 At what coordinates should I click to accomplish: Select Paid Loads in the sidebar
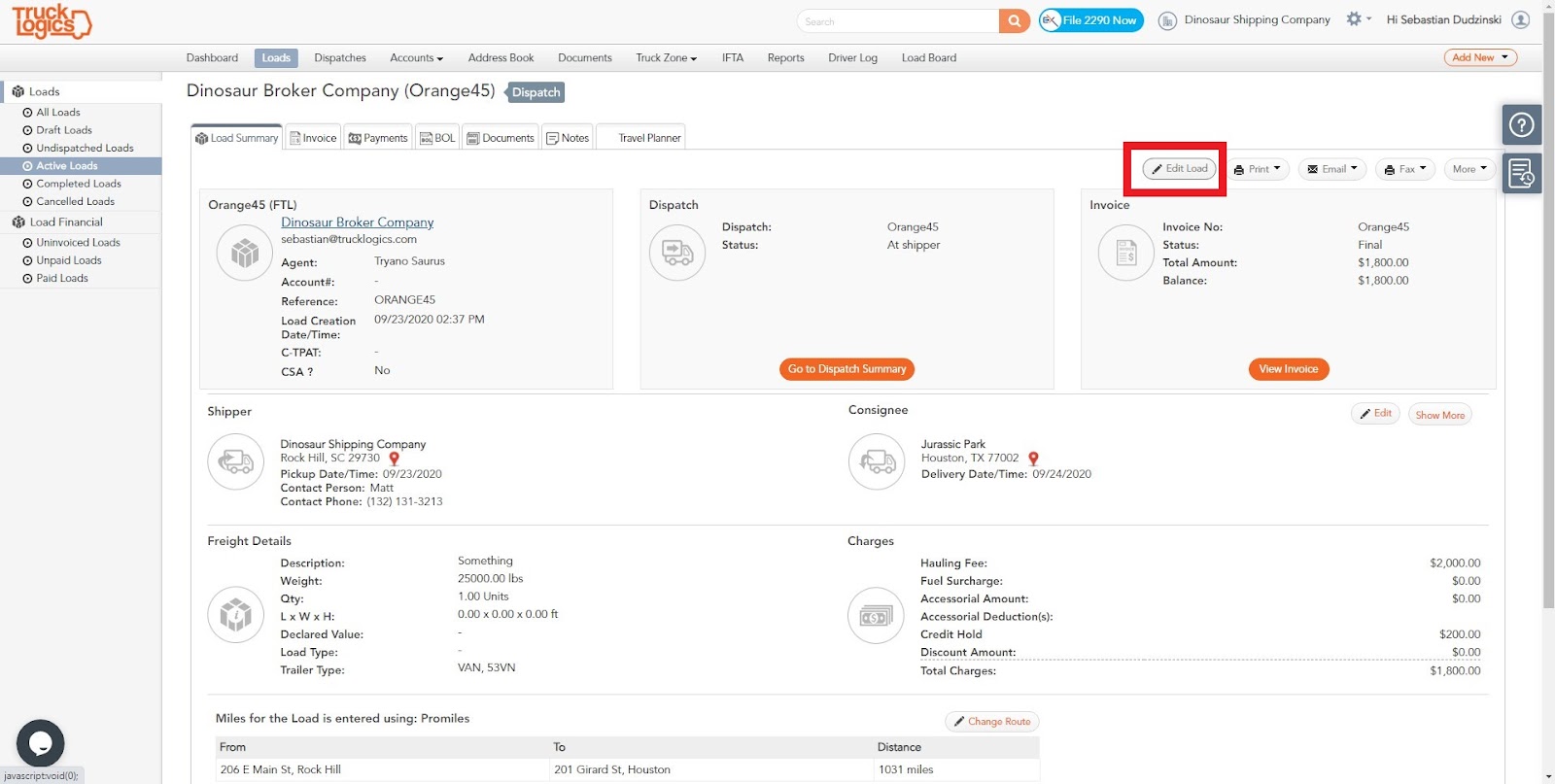pyautogui.click(x=62, y=278)
